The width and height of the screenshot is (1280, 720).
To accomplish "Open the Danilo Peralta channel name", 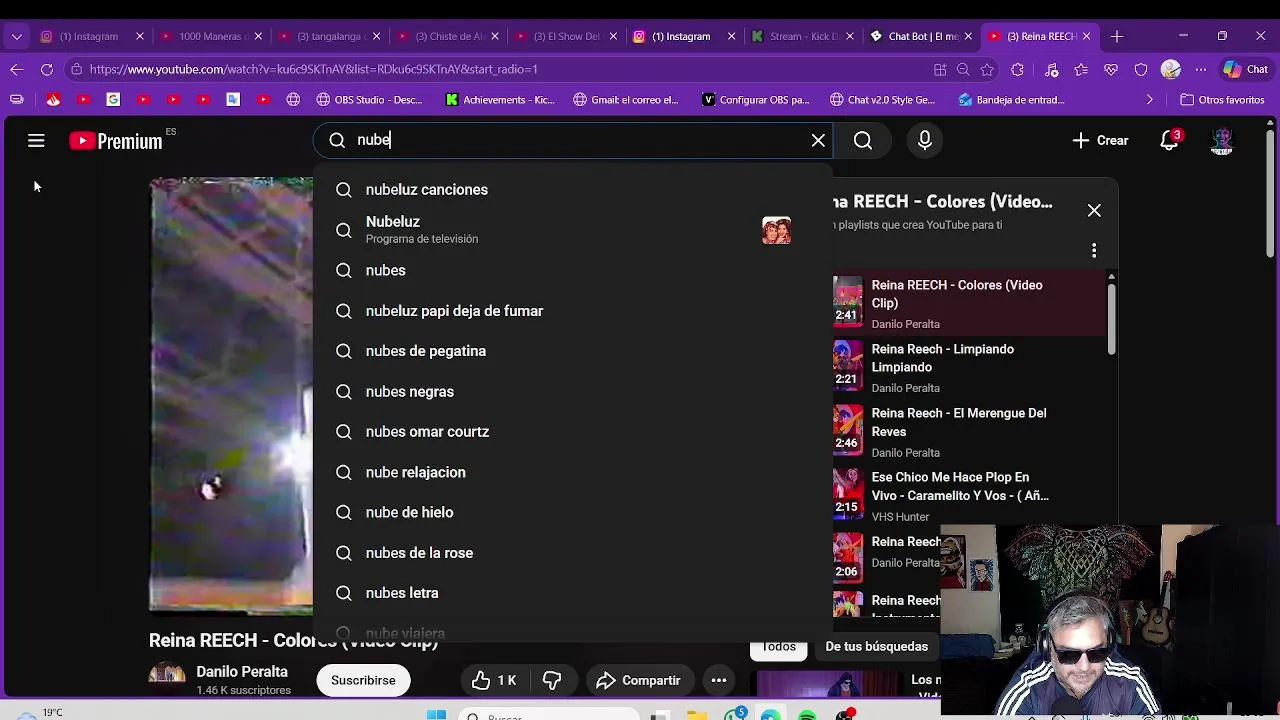I will [x=242, y=672].
